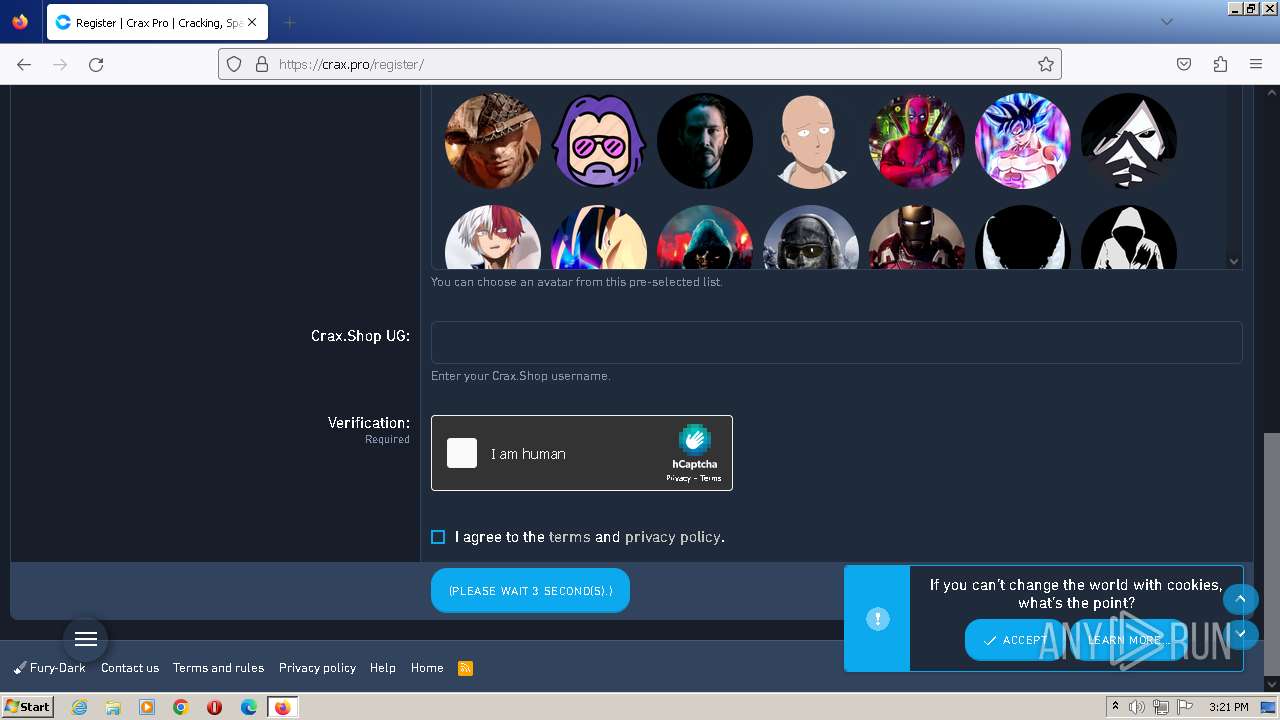Bookmark this page with the star
The width and height of the screenshot is (1280, 720).
point(1046,64)
